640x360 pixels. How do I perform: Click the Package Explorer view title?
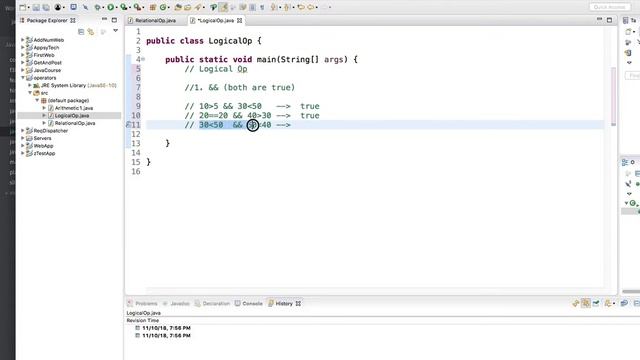pyautogui.click(x=47, y=20)
